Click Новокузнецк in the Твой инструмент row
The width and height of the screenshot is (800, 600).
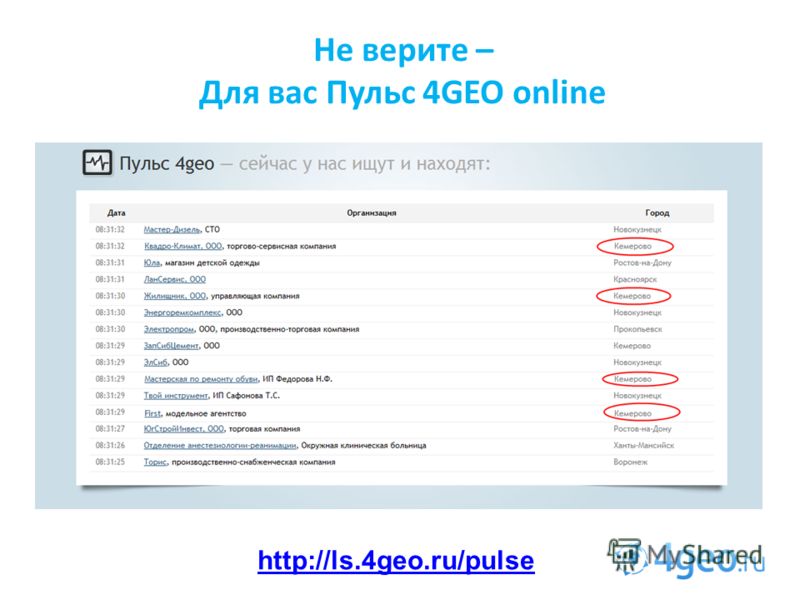(637, 395)
